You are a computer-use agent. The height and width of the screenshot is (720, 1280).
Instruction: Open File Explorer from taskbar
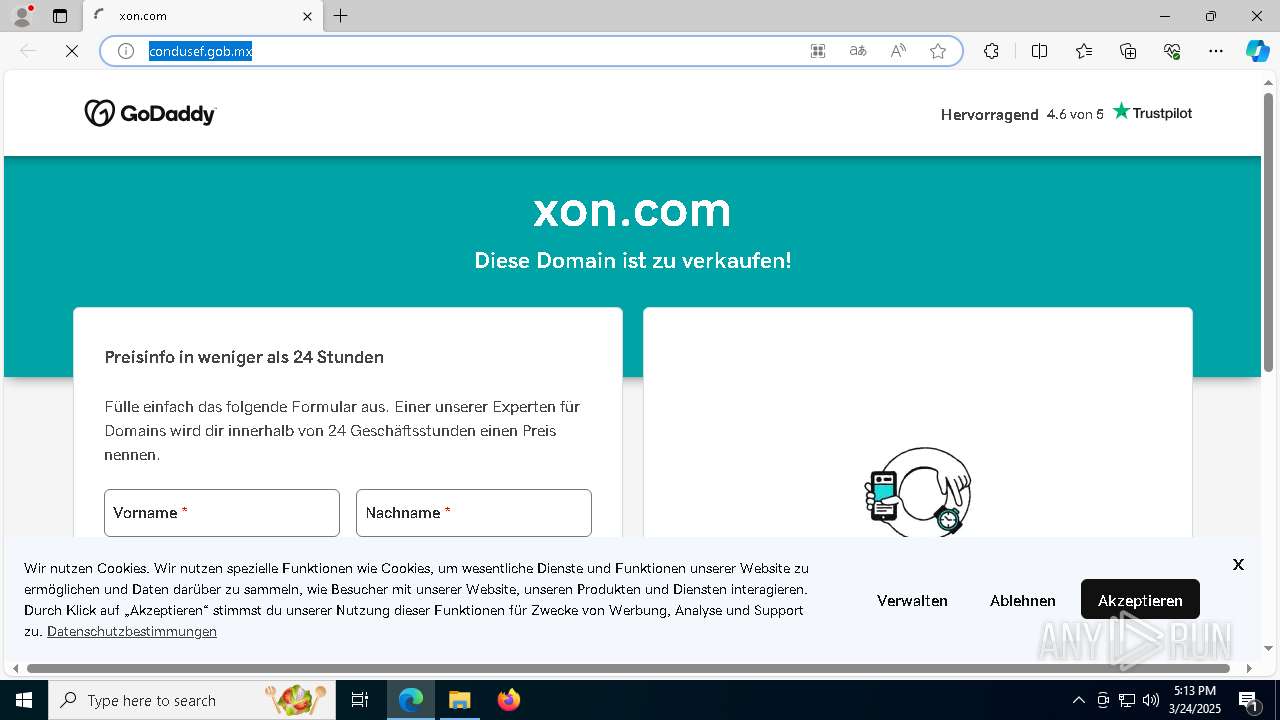tap(459, 700)
